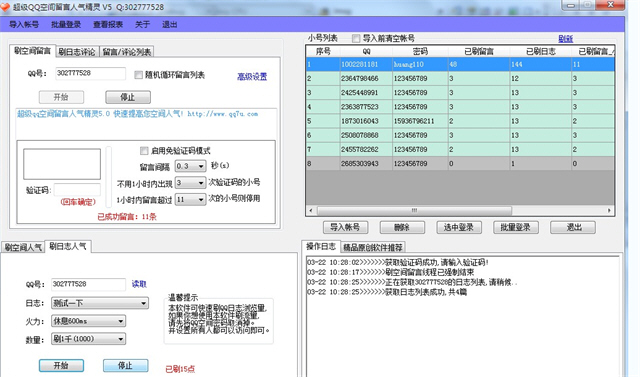Select account row 2685303943

click(x=460, y=164)
